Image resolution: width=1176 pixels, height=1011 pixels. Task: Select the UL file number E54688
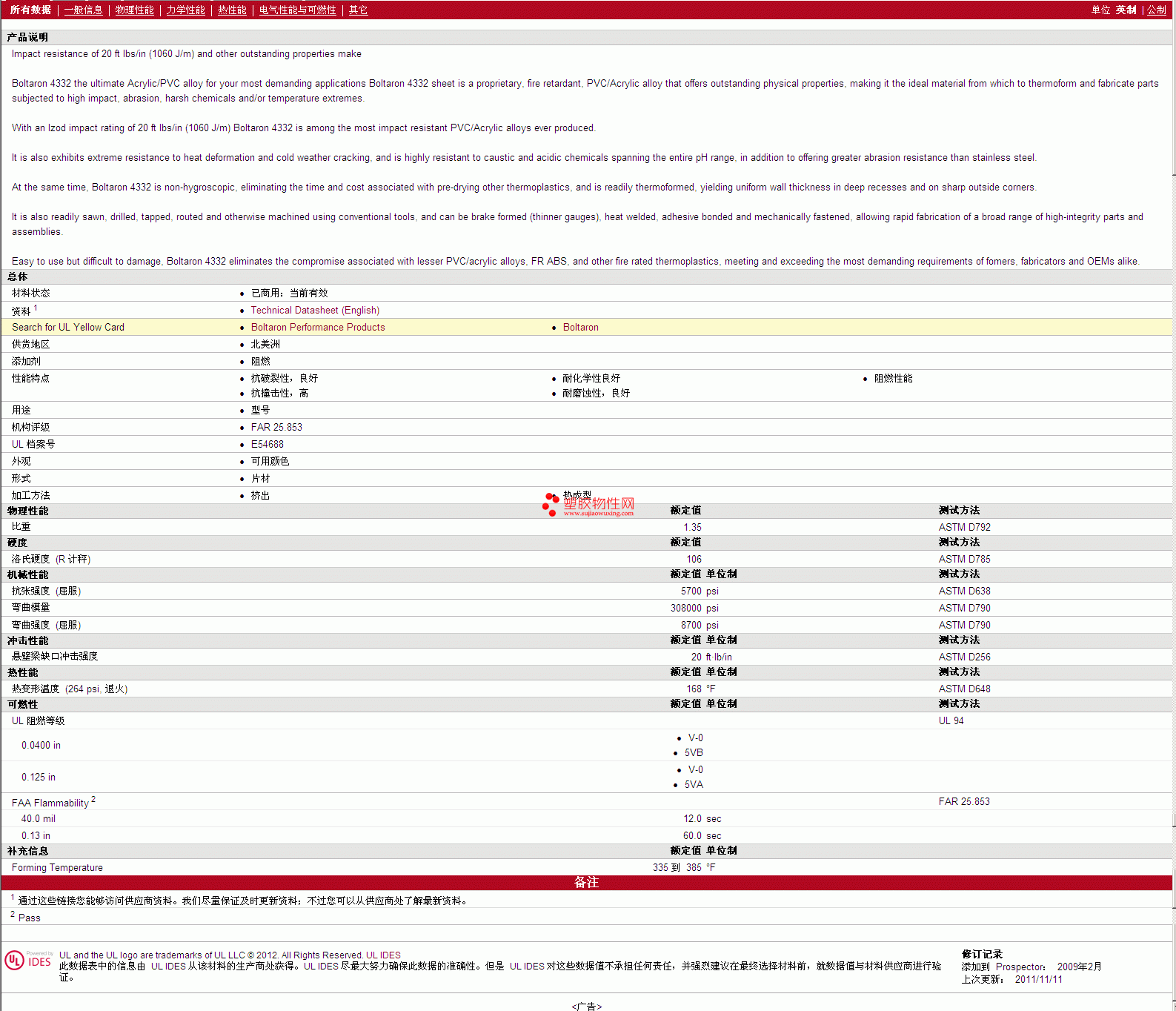(268, 444)
